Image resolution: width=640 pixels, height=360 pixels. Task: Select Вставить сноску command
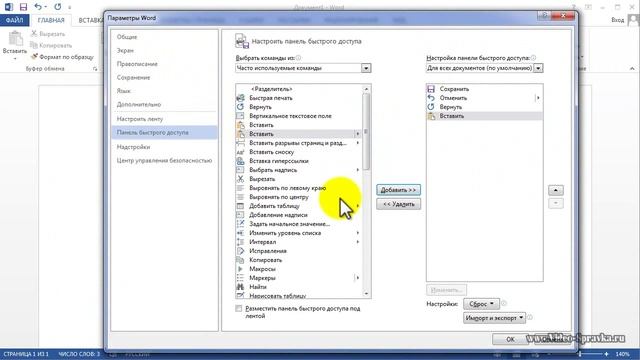point(298,152)
